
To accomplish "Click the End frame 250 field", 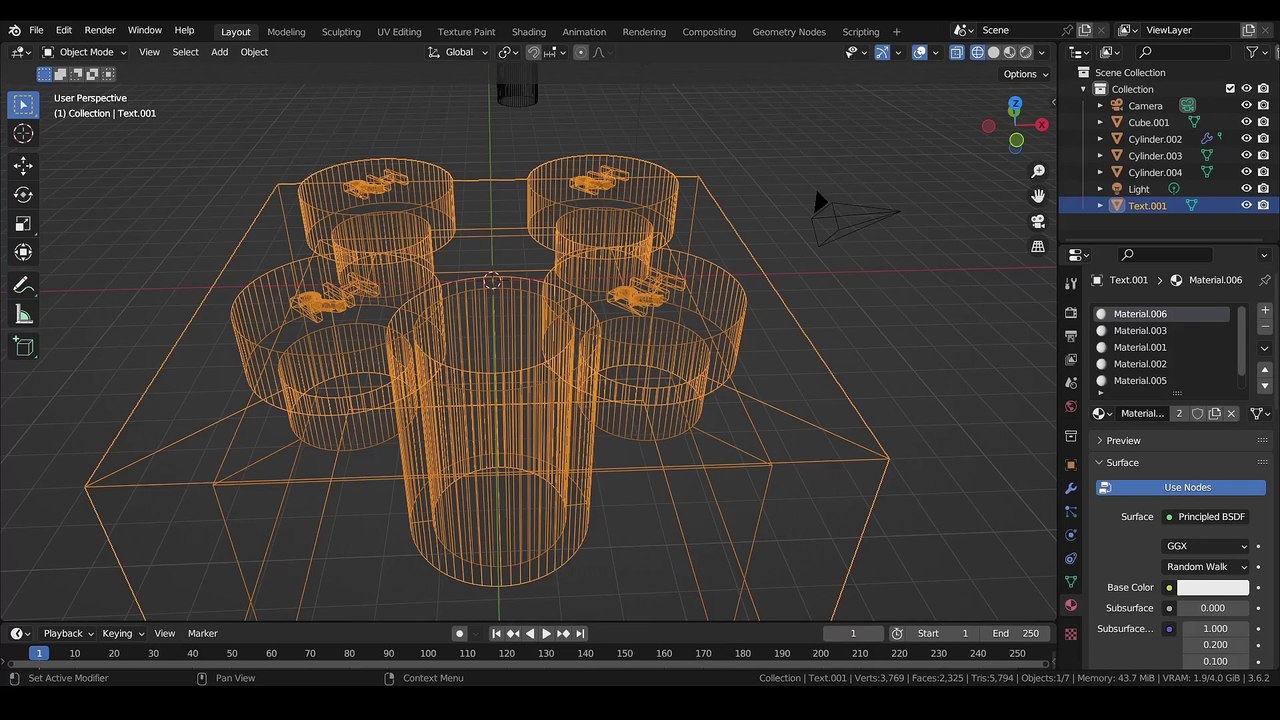I will (x=1015, y=634).
